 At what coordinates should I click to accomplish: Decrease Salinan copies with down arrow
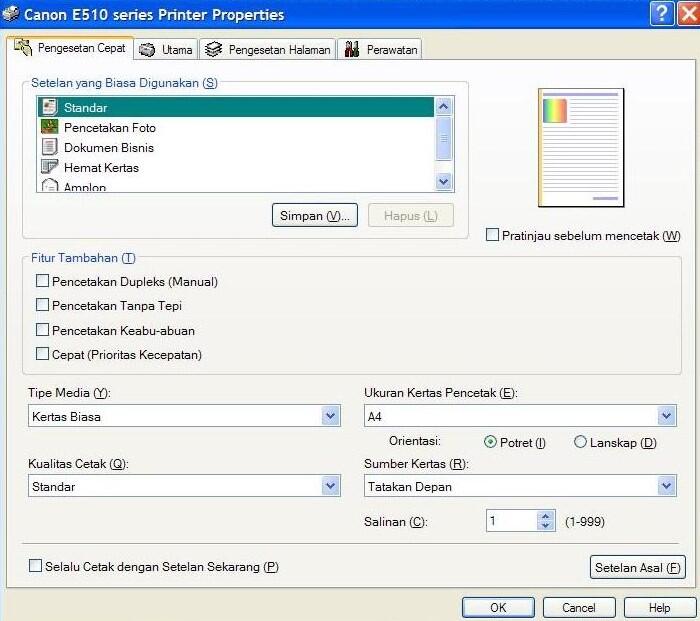click(x=545, y=525)
